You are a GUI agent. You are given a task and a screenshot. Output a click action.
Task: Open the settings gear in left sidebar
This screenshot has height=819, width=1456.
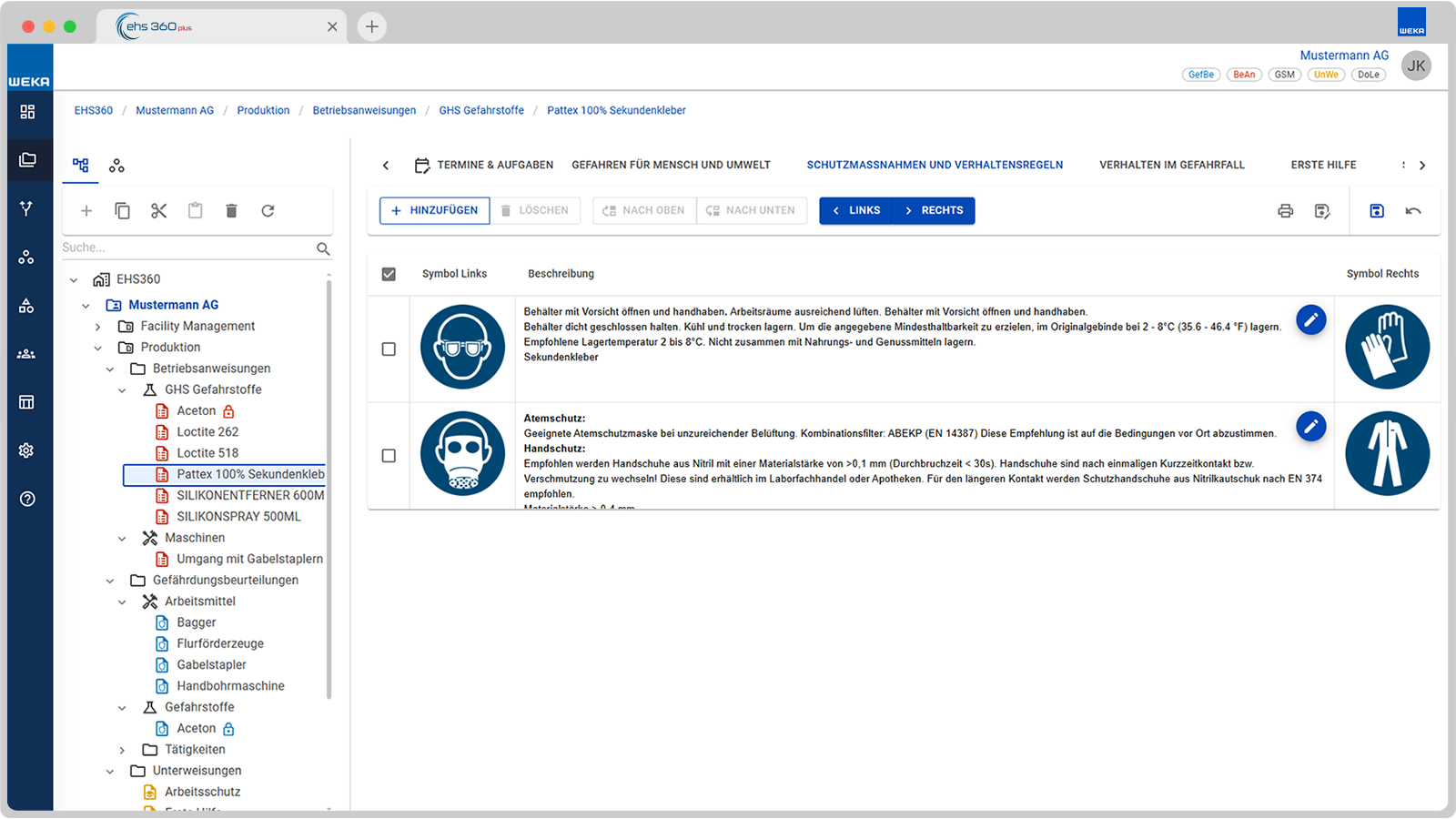coord(26,450)
